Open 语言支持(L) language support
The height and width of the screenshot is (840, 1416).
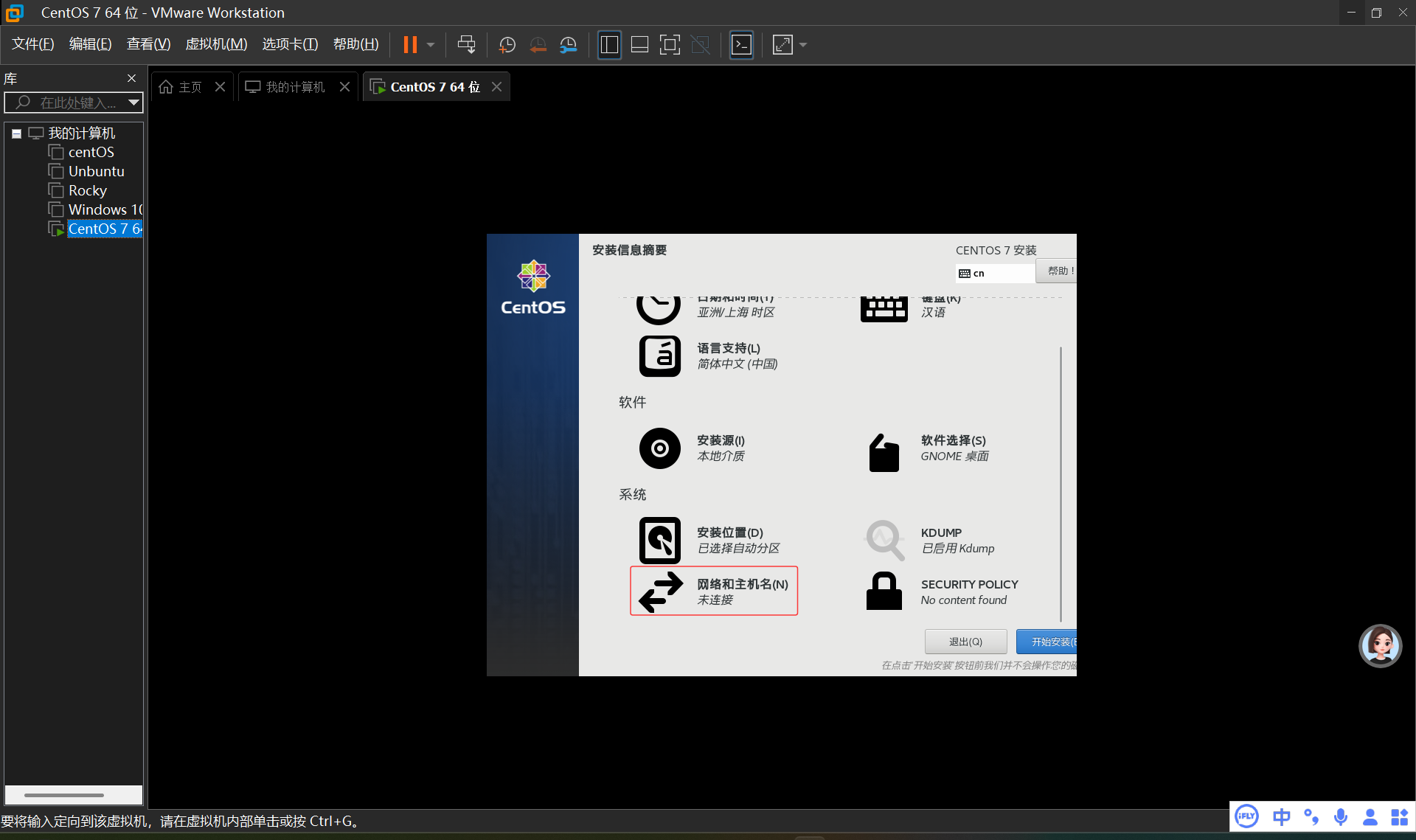[x=708, y=355]
